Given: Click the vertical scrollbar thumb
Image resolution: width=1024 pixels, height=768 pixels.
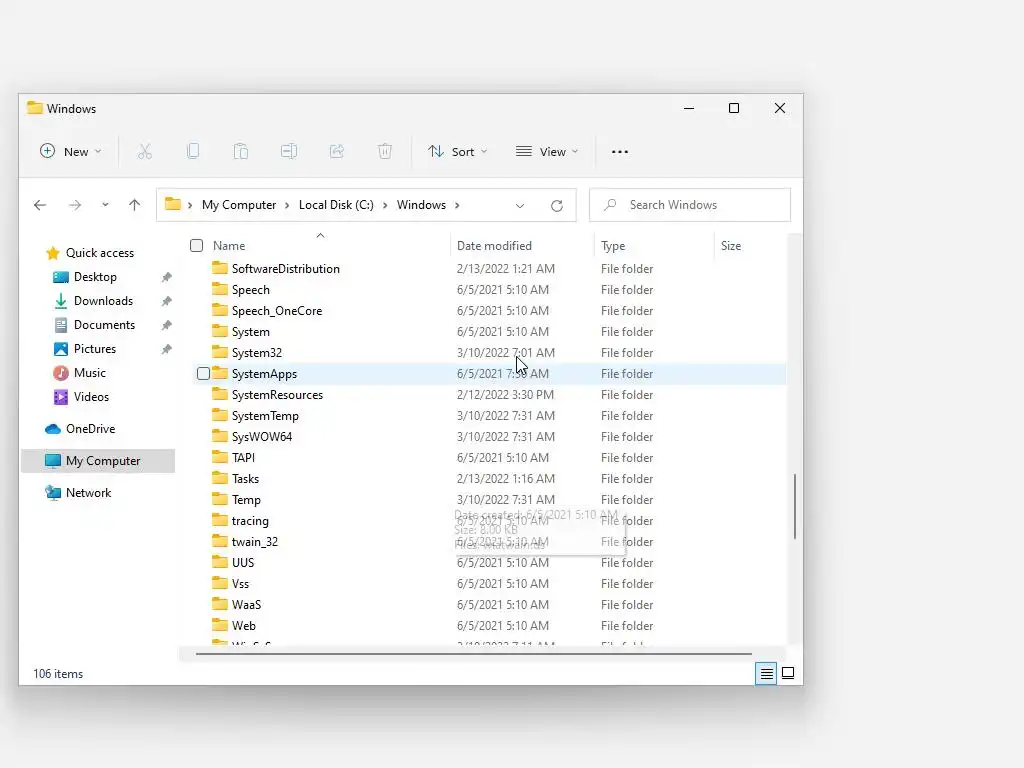Looking at the screenshot, I should pyautogui.click(x=795, y=507).
